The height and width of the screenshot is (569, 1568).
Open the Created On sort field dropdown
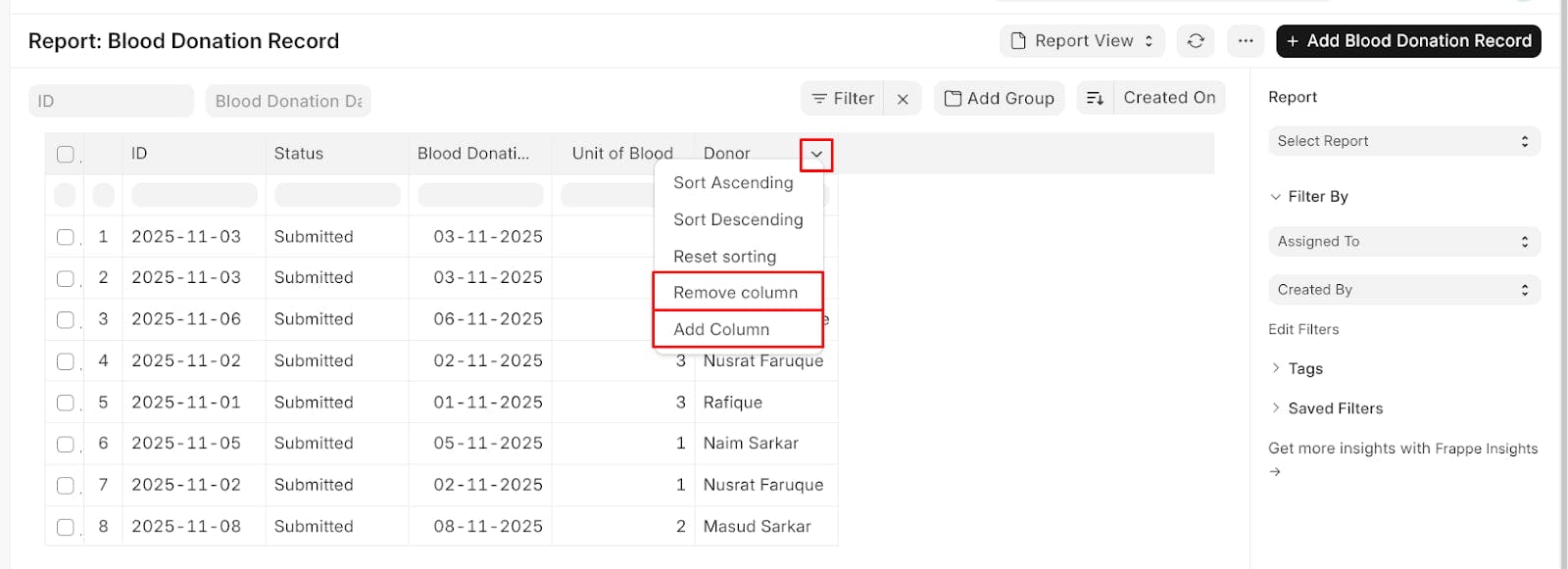(1170, 98)
